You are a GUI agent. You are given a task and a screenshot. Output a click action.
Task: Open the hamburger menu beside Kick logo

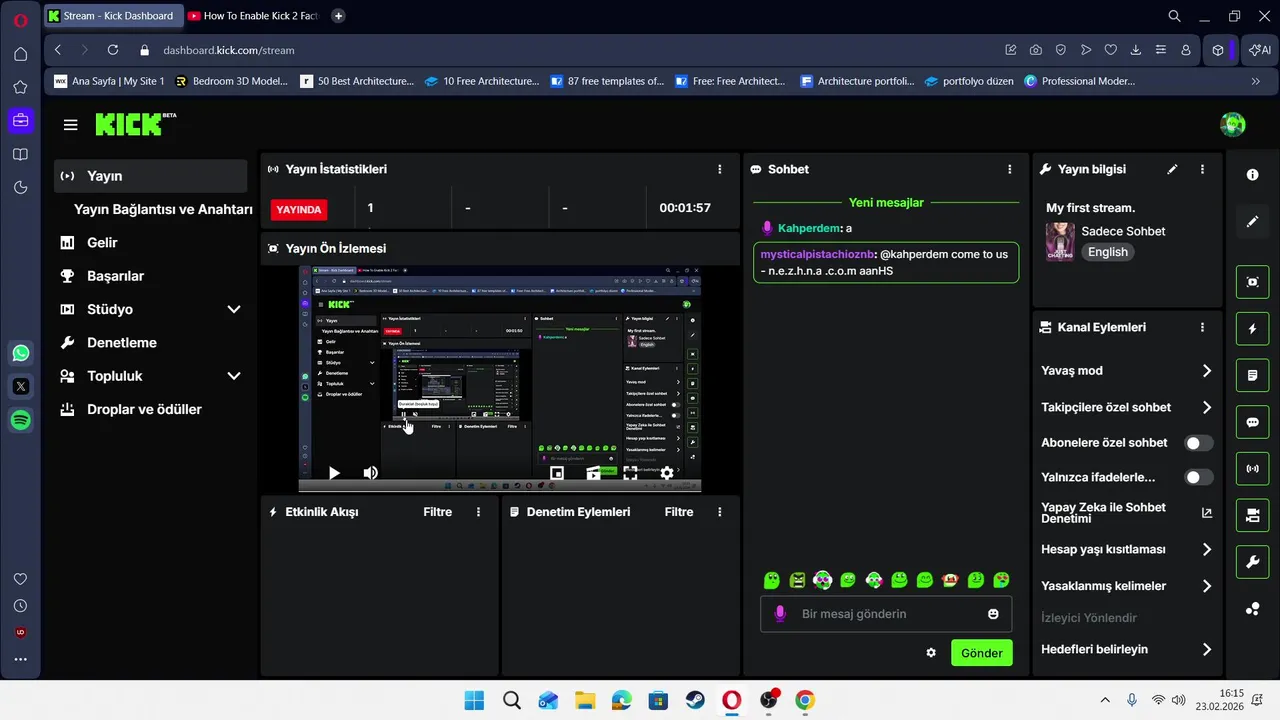click(x=70, y=125)
